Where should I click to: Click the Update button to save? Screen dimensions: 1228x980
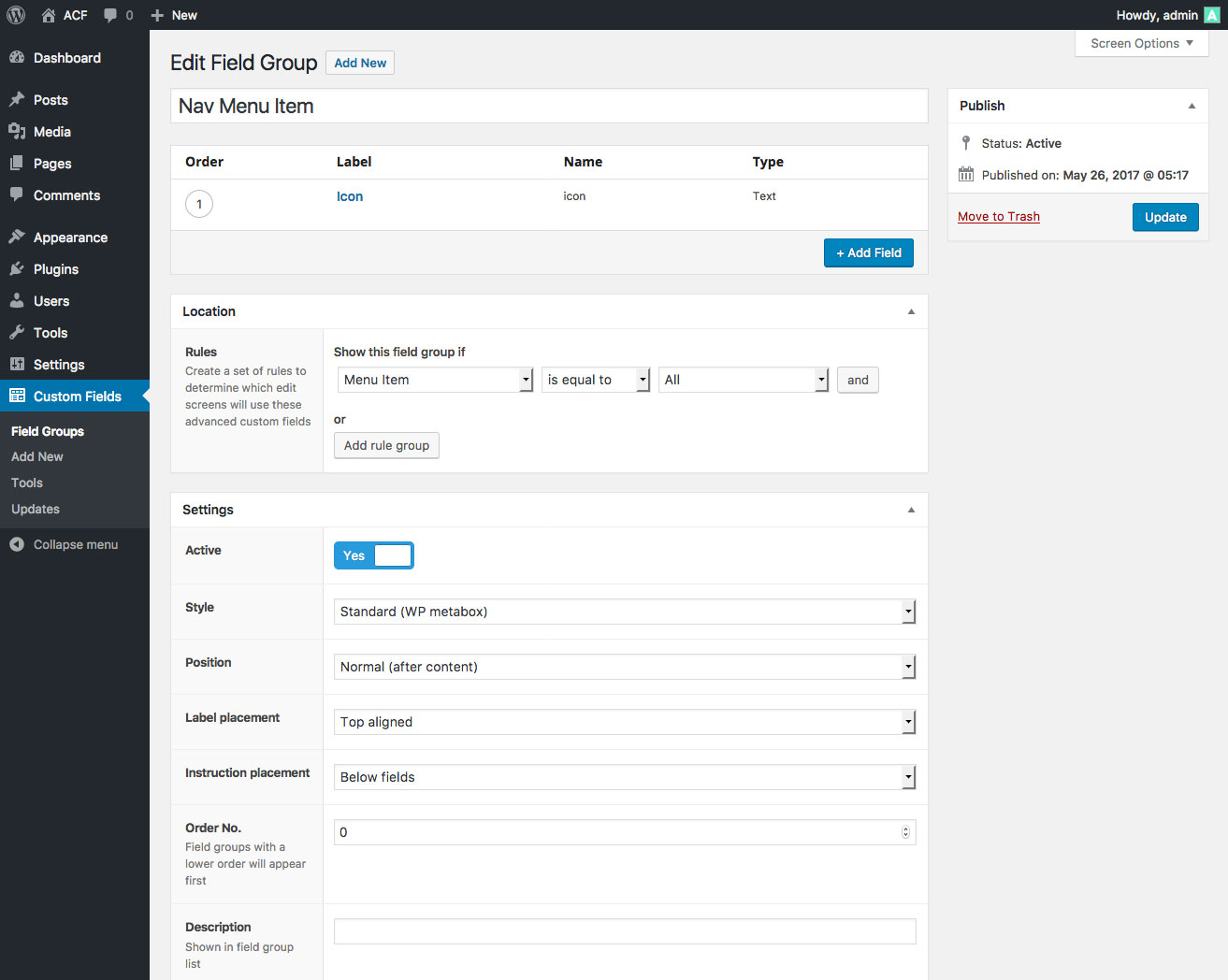tap(1165, 216)
